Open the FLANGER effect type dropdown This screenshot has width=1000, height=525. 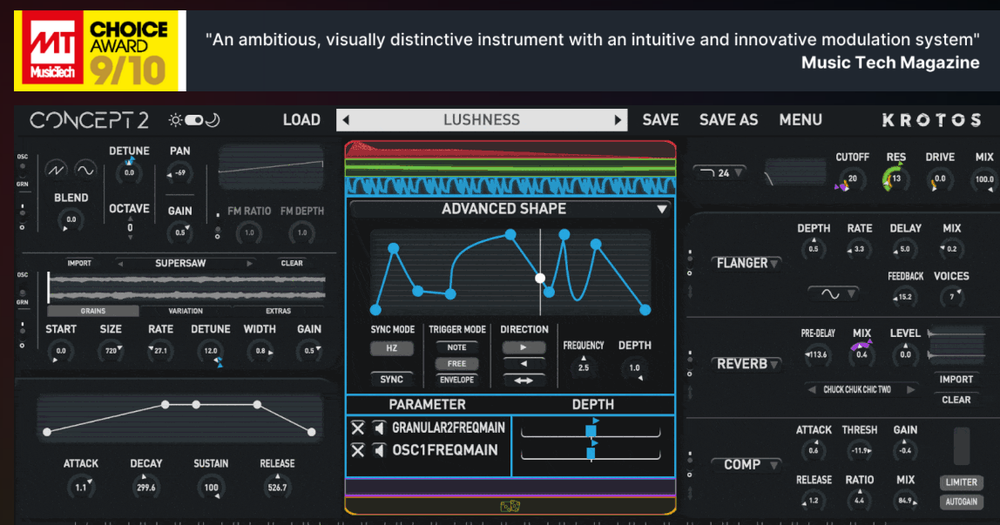[747, 263]
